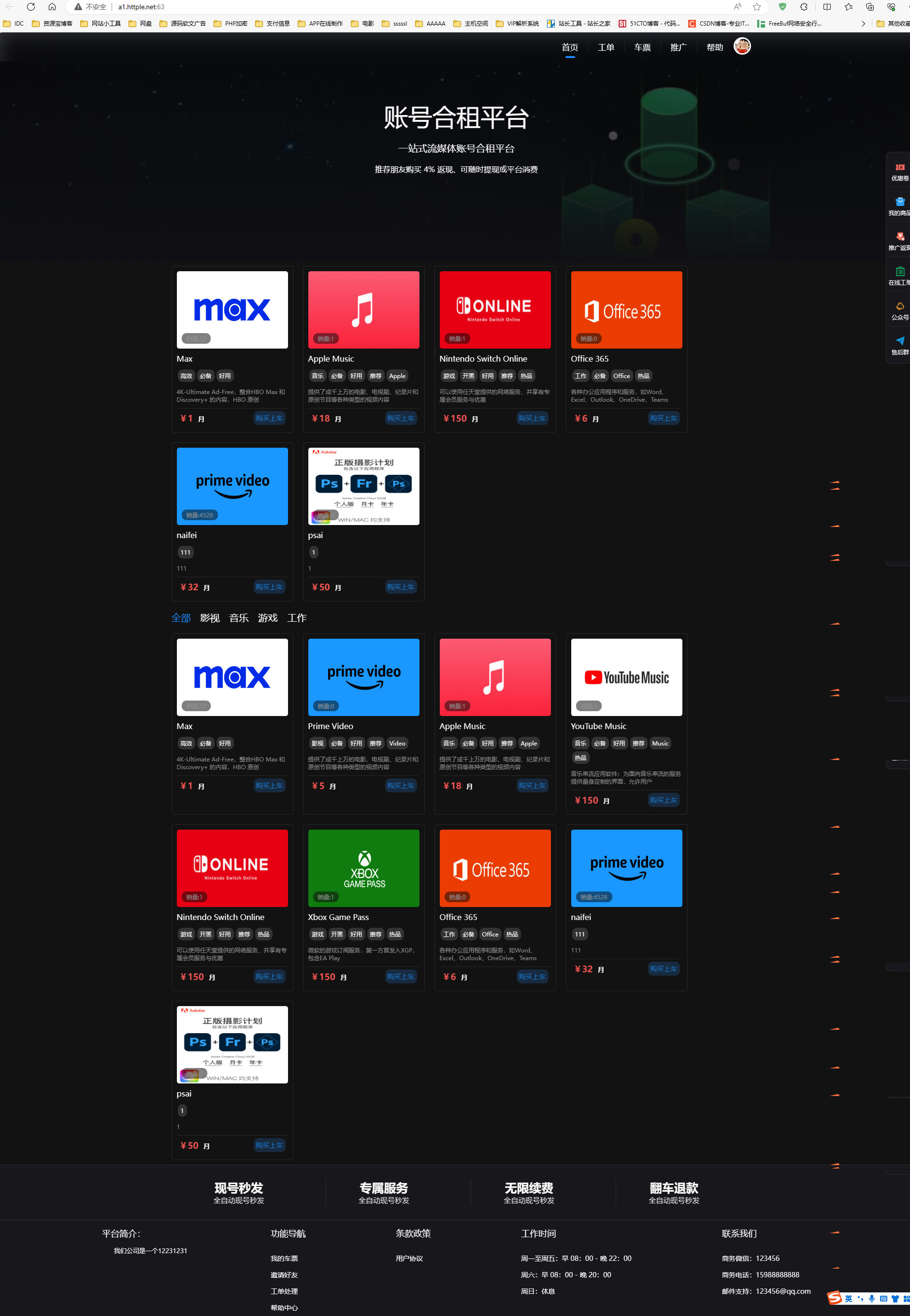The image size is (910, 1316).
Task: Open the favorites list icon in toolbar
Action: (849, 7)
